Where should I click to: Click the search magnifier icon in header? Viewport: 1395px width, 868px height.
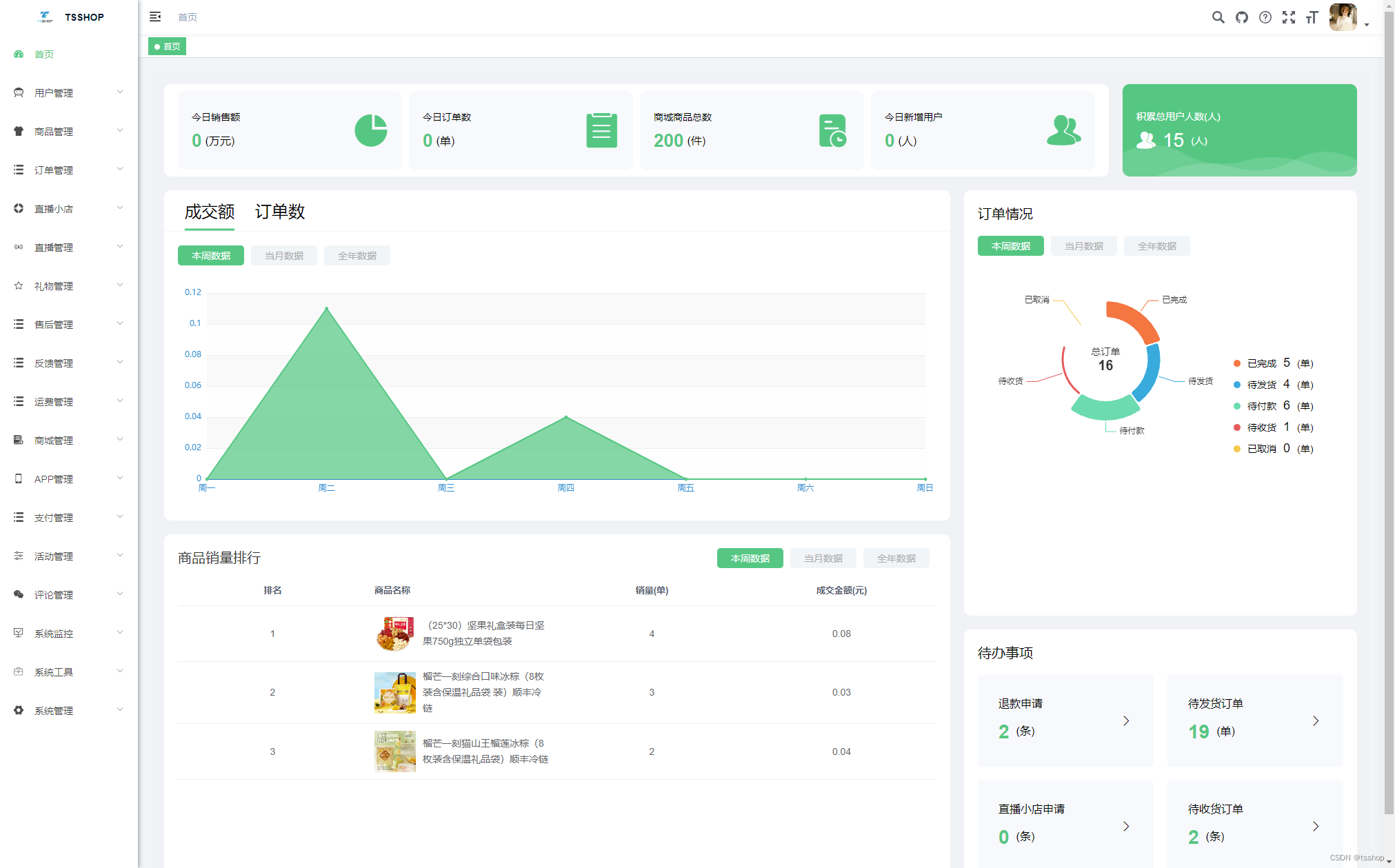tap(1218, 17)
